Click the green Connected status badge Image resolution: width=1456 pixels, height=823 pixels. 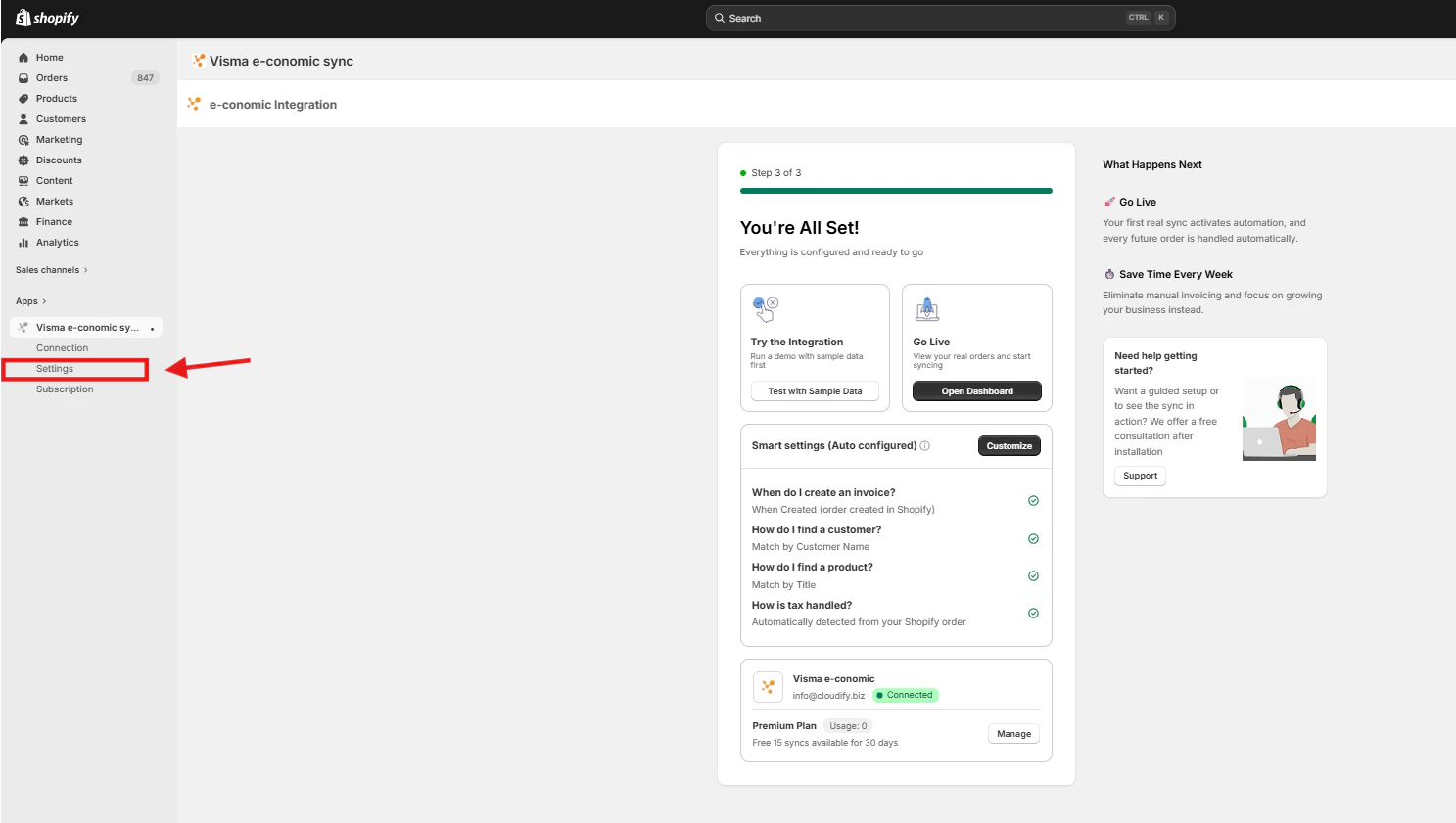[x=906, y=695]
